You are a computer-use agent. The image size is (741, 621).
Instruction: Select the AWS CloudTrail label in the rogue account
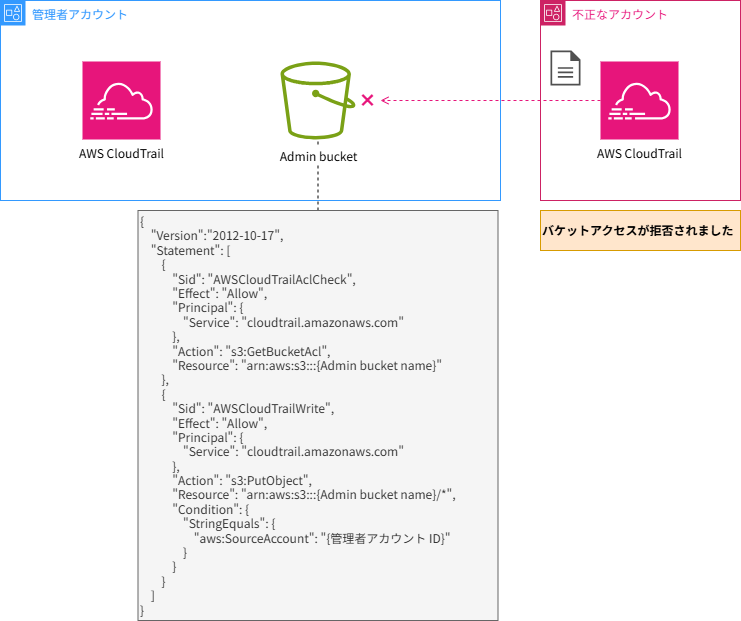tap(639, 154)
